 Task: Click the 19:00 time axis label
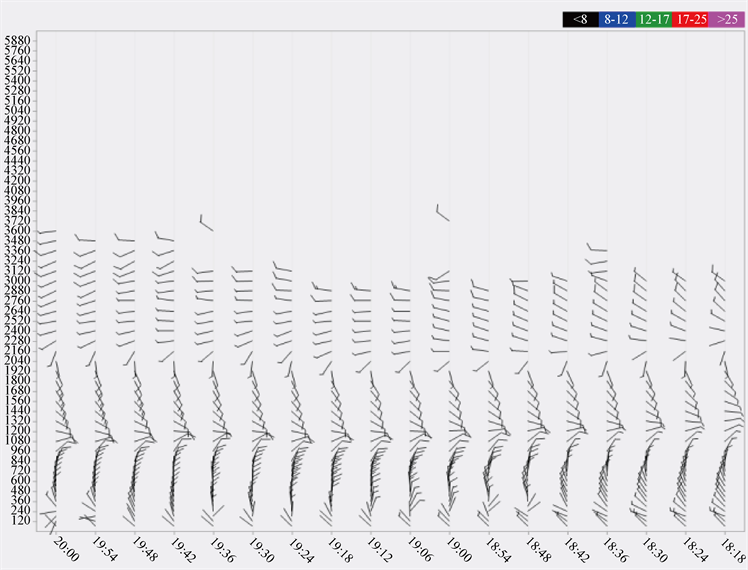point(459,548)
